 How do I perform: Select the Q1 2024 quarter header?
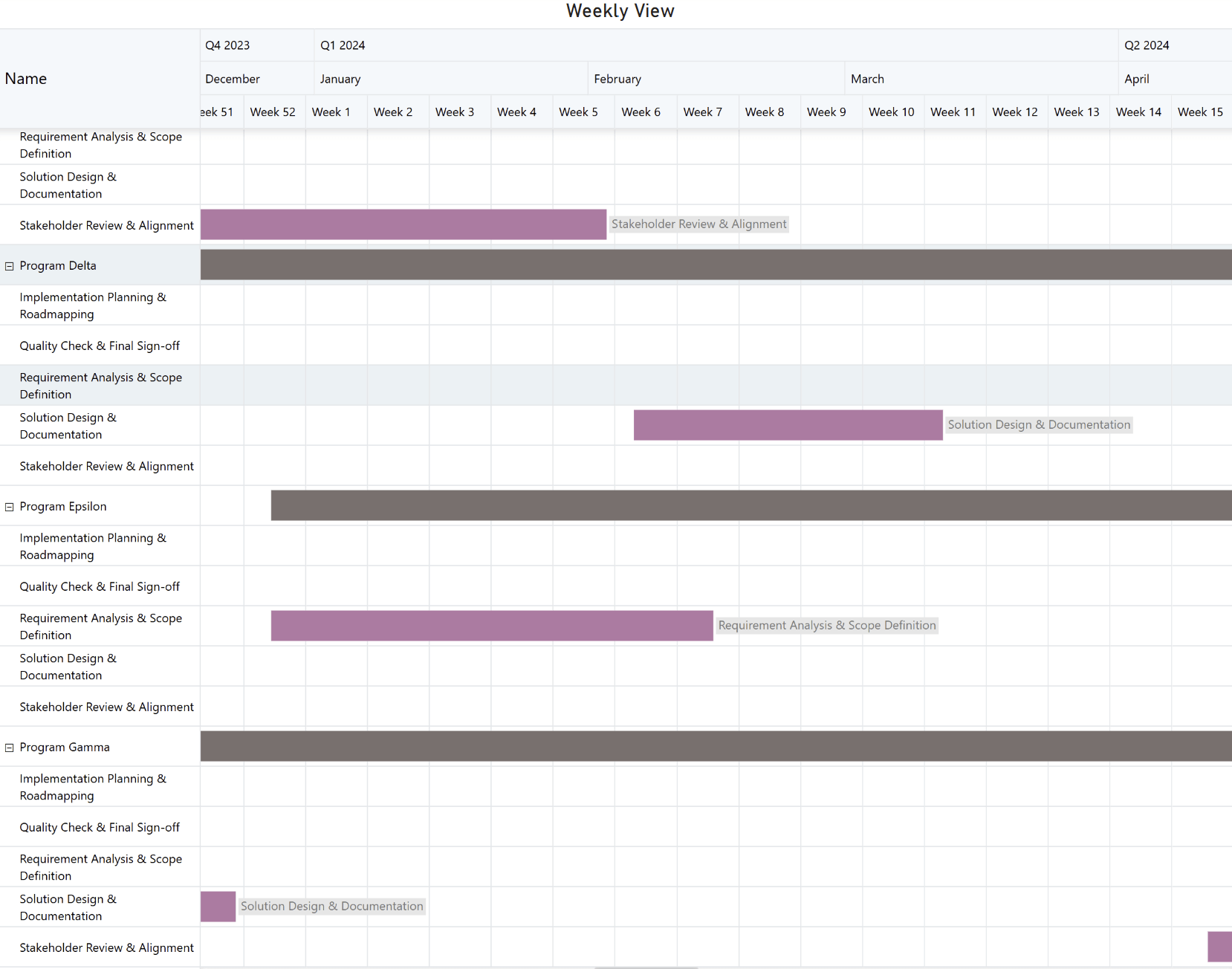click(x=343, y=45)
